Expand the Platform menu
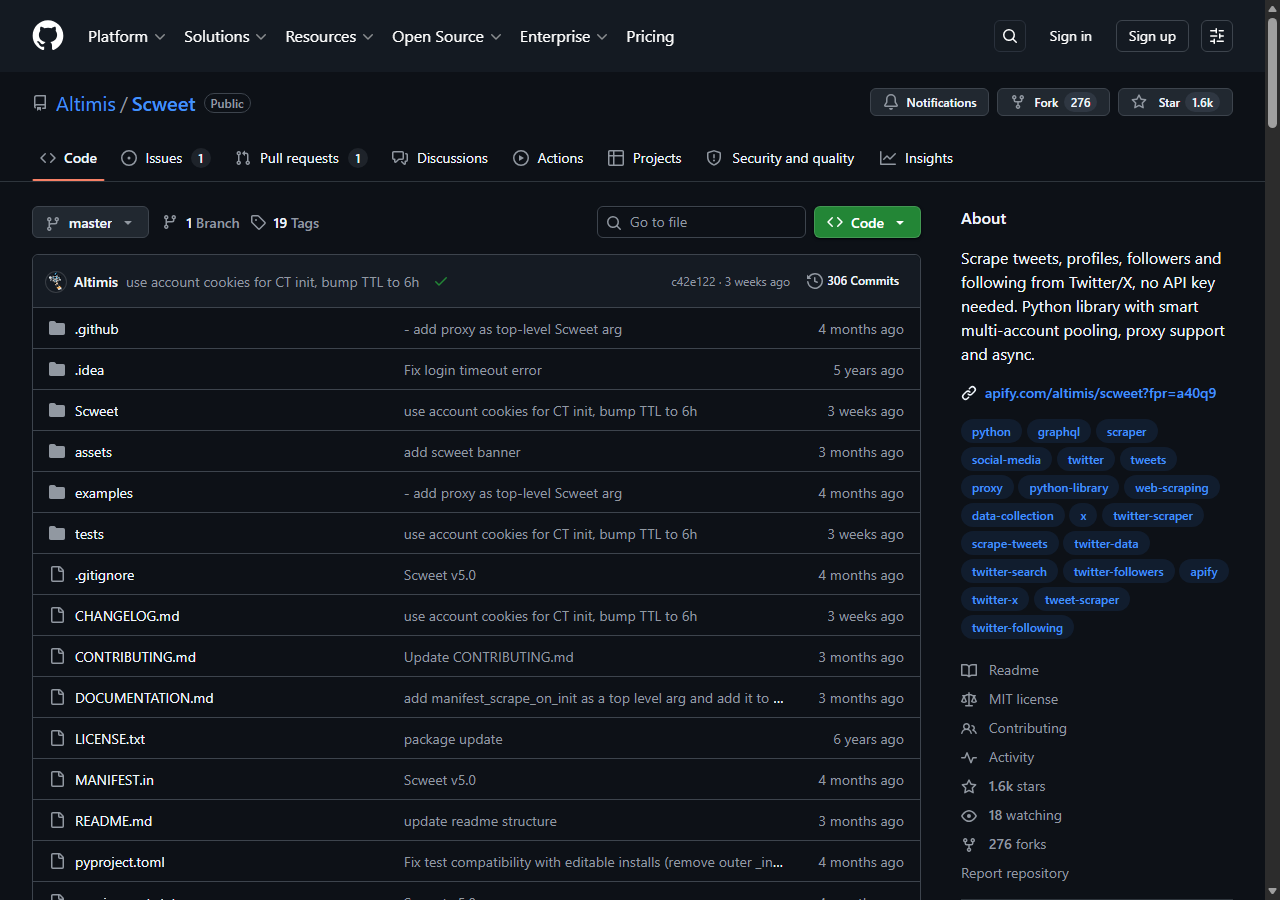 coord(126,36)
